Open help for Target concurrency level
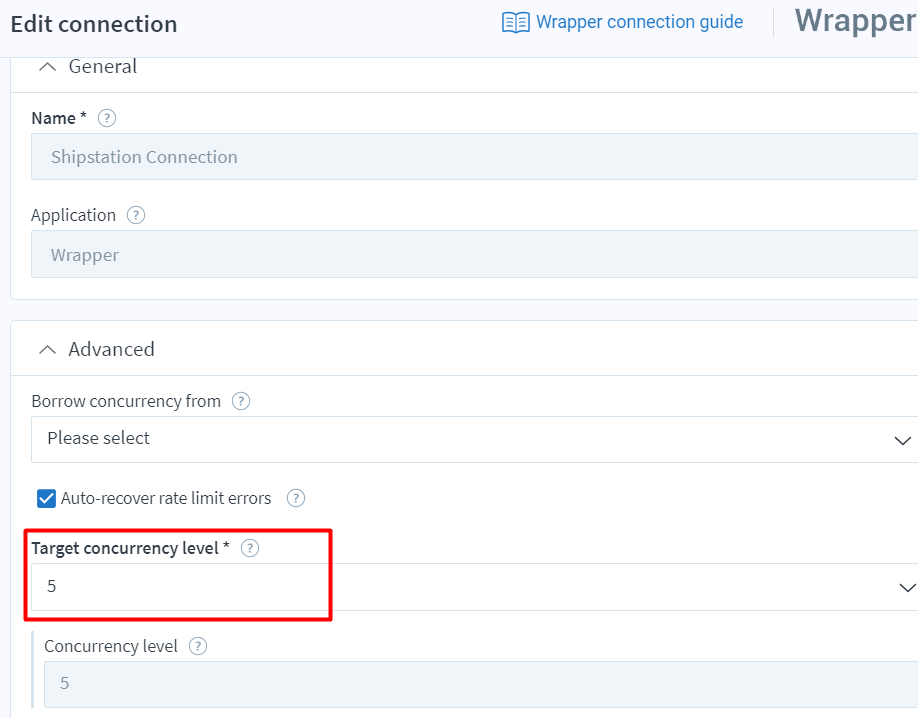 point(250,548)
